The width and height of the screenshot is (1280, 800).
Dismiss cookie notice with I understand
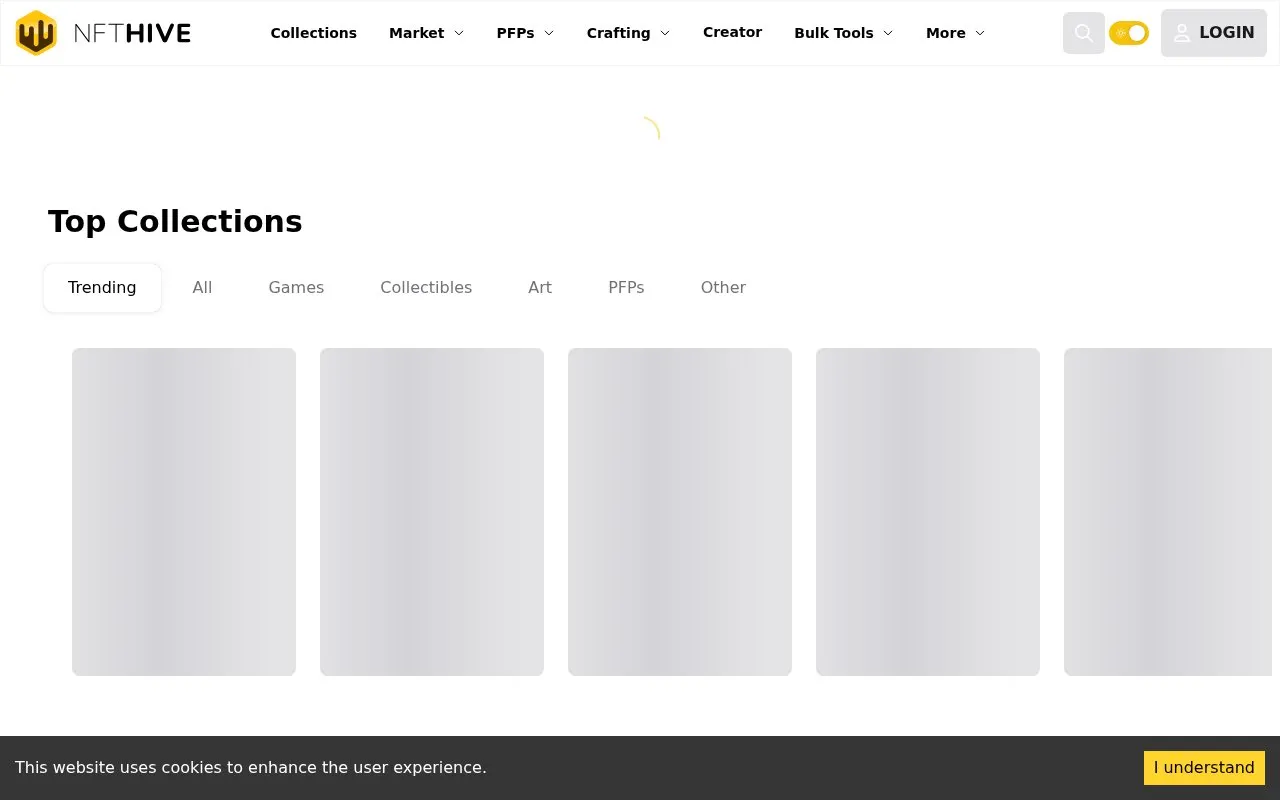click(x=1204, y=768)
